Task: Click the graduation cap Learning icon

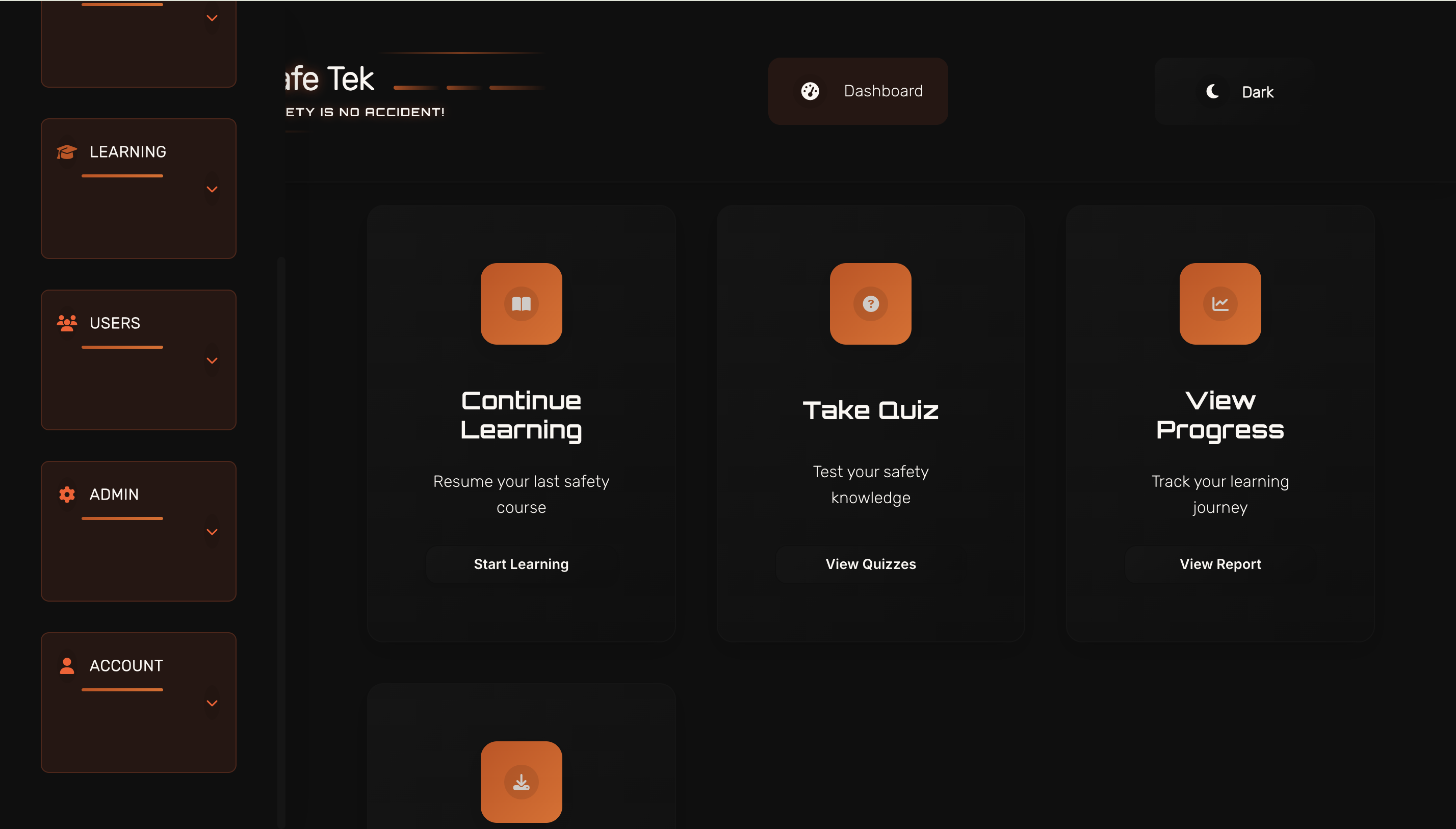Action: (x=67, y=151)
